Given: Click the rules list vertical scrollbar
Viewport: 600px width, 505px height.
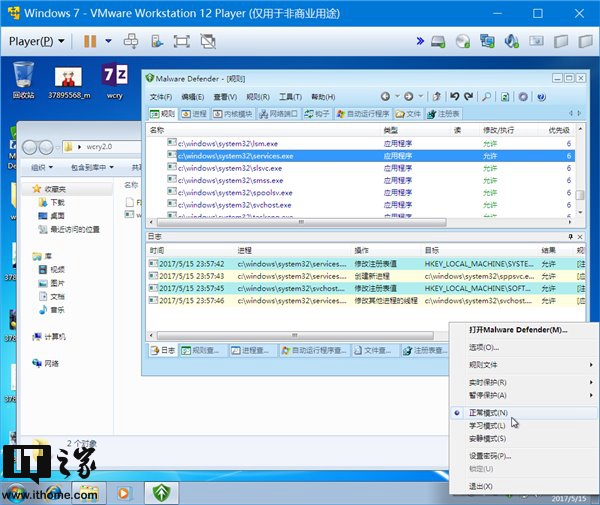Looking at the screenshot, I should point(581,170).
